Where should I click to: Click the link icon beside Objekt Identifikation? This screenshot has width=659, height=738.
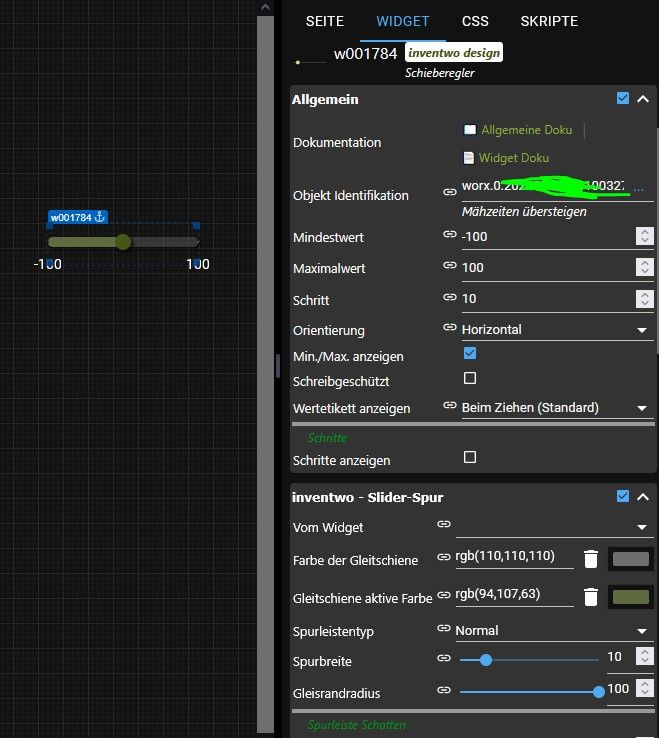450,192
